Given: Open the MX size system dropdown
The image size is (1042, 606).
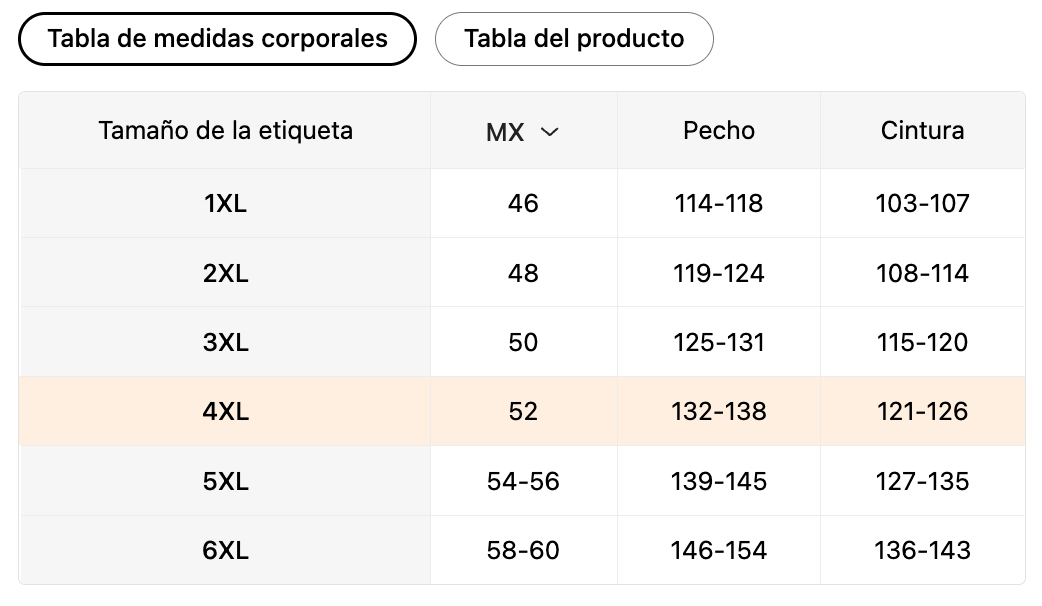Looking at the screenshot, I should tap(522, 132).
